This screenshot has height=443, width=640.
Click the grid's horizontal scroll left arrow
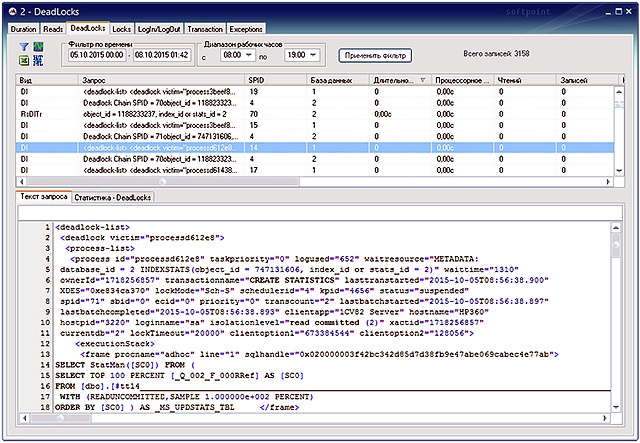click(x=22, y=181)
